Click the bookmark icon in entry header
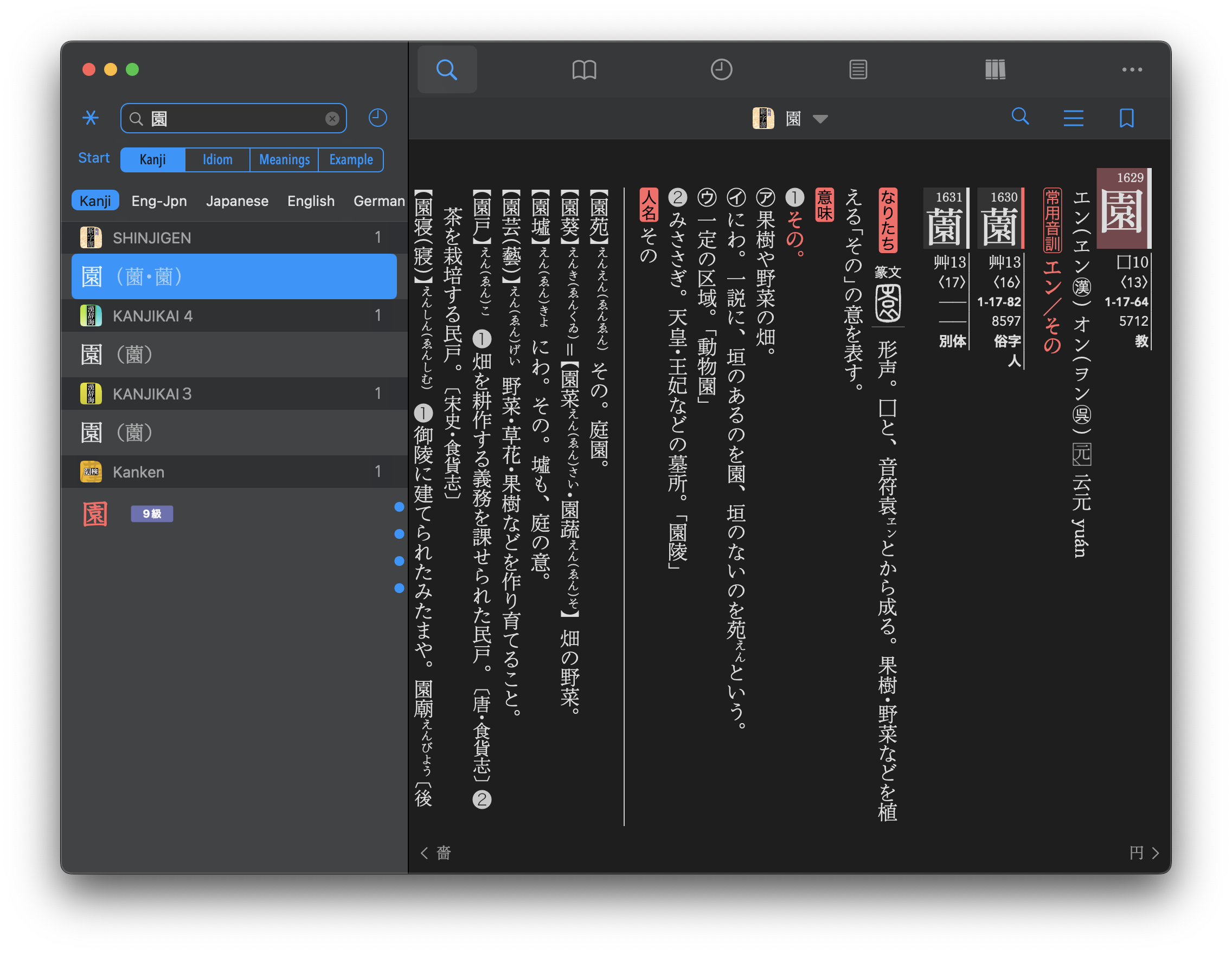The height and width of the screenshot is (954, 1232). coord(1126,118)
